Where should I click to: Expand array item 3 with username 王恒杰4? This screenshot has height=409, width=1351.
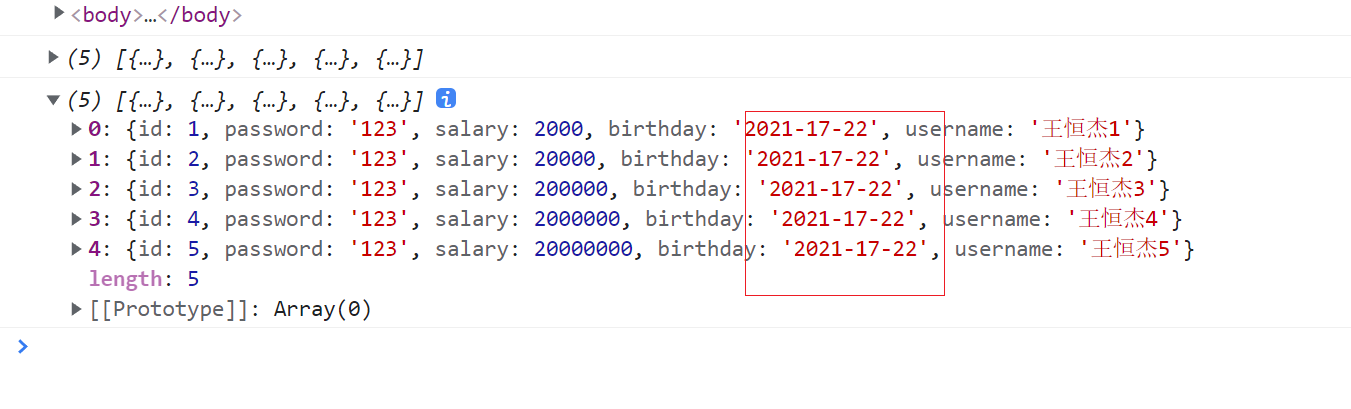tap(77, 219)
